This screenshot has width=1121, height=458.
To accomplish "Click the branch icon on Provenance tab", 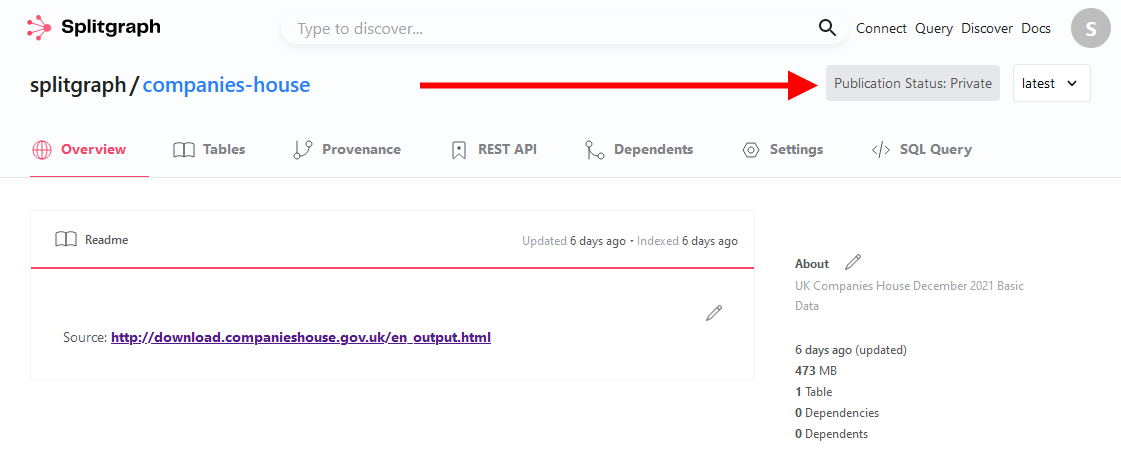I will (303, 150).
